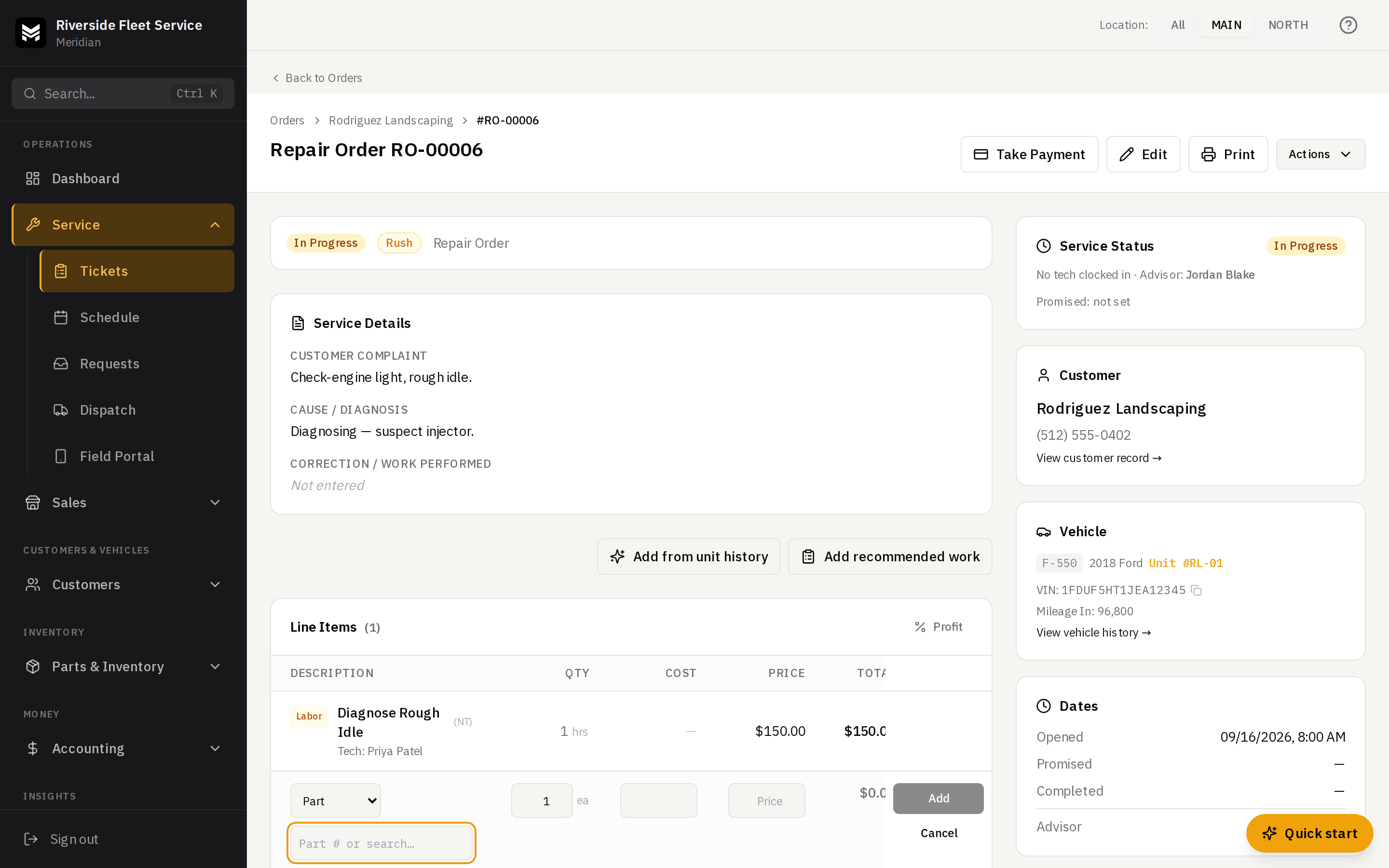Print the repair order
1389x868 pixels.
pyautogui.click(x=1228, y=154)
